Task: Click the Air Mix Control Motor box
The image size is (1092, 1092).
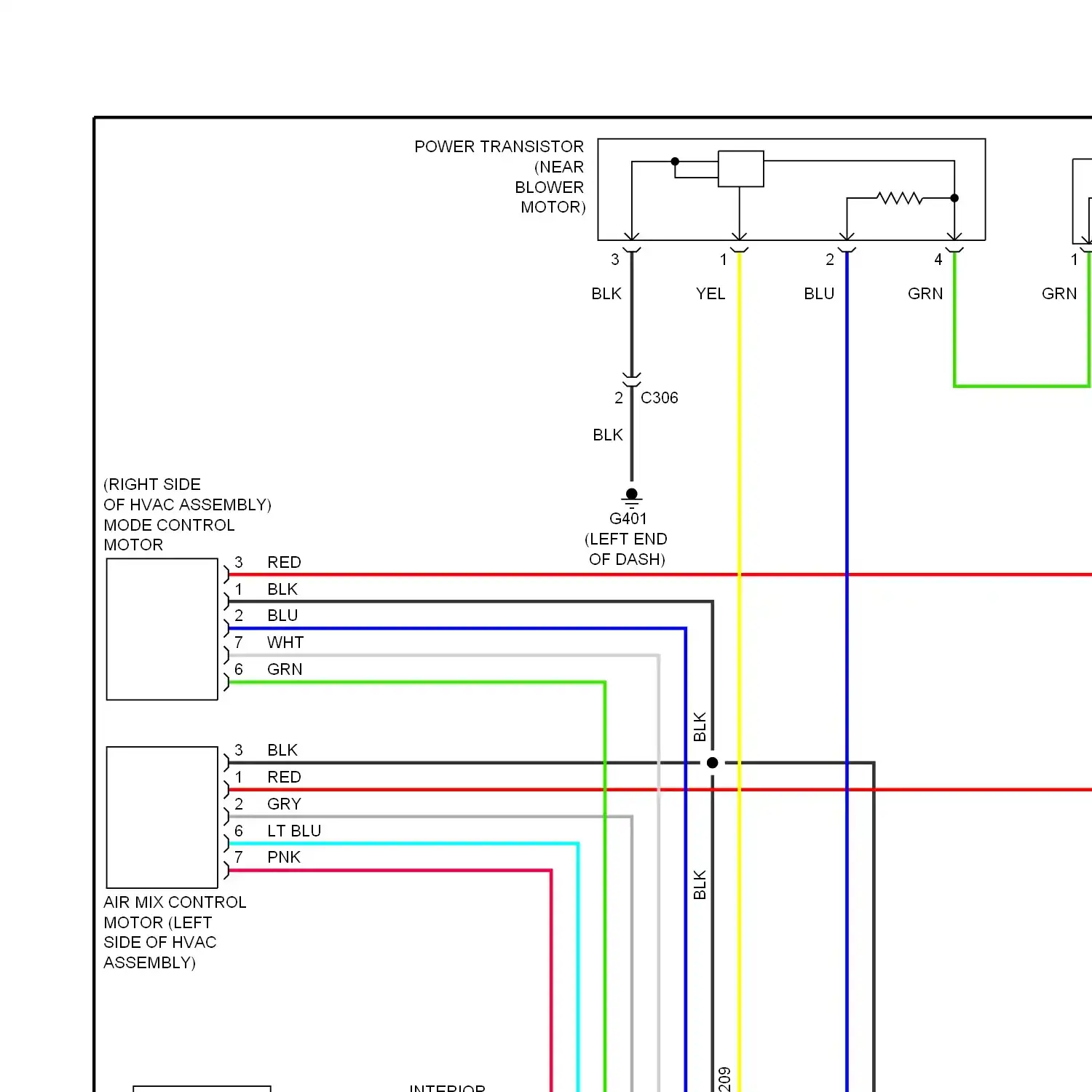Action: tap(162, 817)
